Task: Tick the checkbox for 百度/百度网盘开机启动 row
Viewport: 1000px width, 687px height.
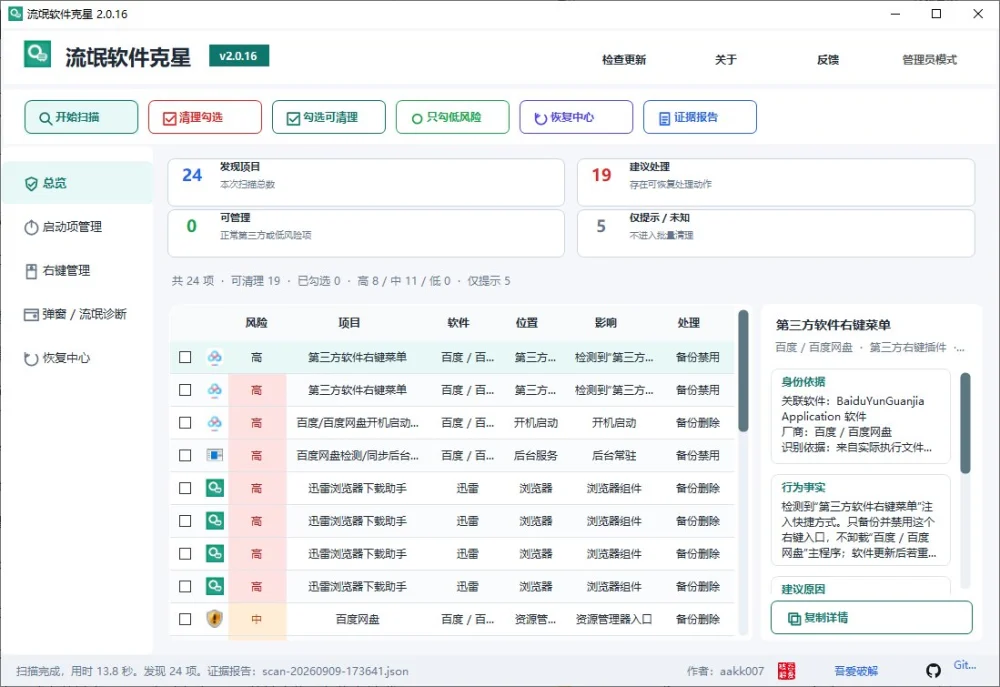Action: [185, 422]
